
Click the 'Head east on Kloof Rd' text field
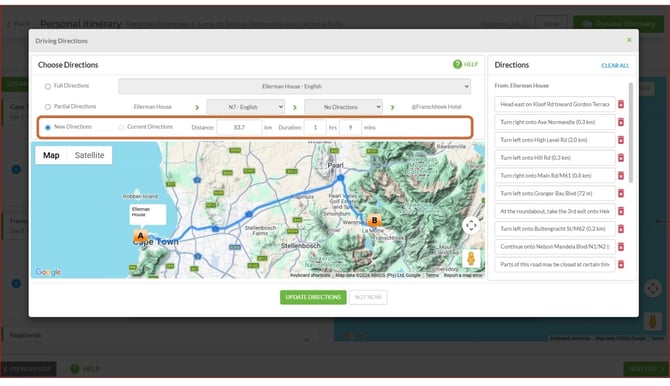[x=555, y=104]
